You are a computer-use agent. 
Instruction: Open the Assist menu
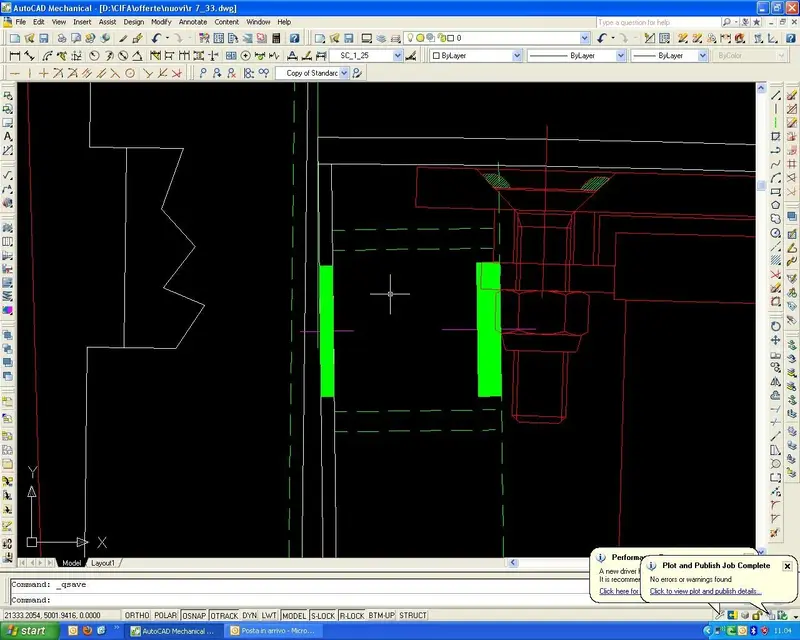point(107,22)
